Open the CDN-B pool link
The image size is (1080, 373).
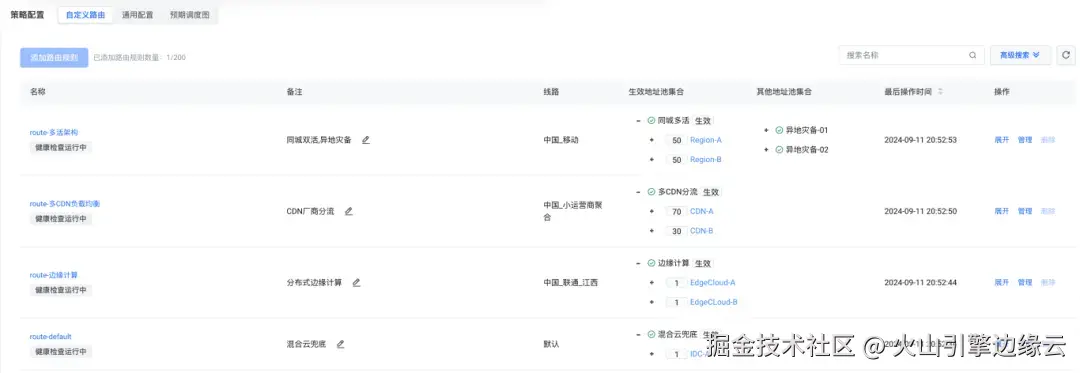click(x=702, y=231)
